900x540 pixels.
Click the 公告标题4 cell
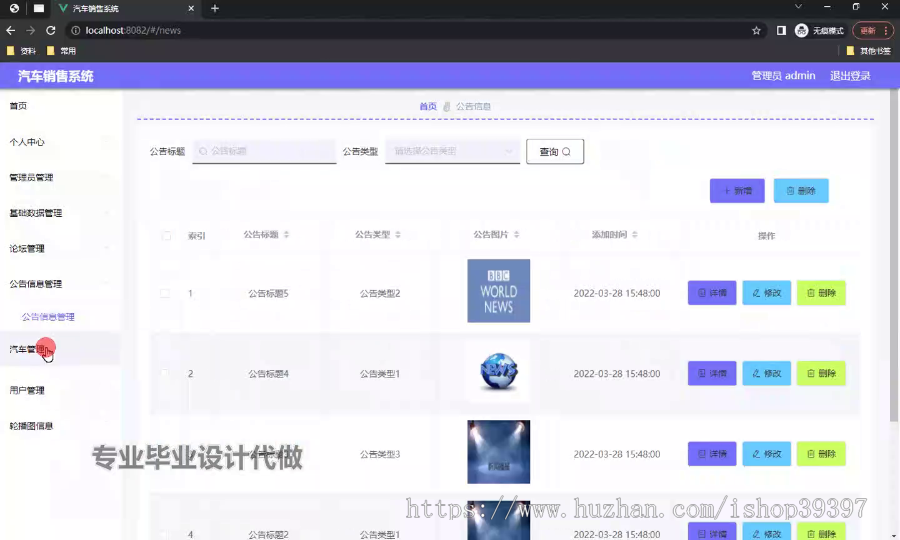click(x=268, y=374)
